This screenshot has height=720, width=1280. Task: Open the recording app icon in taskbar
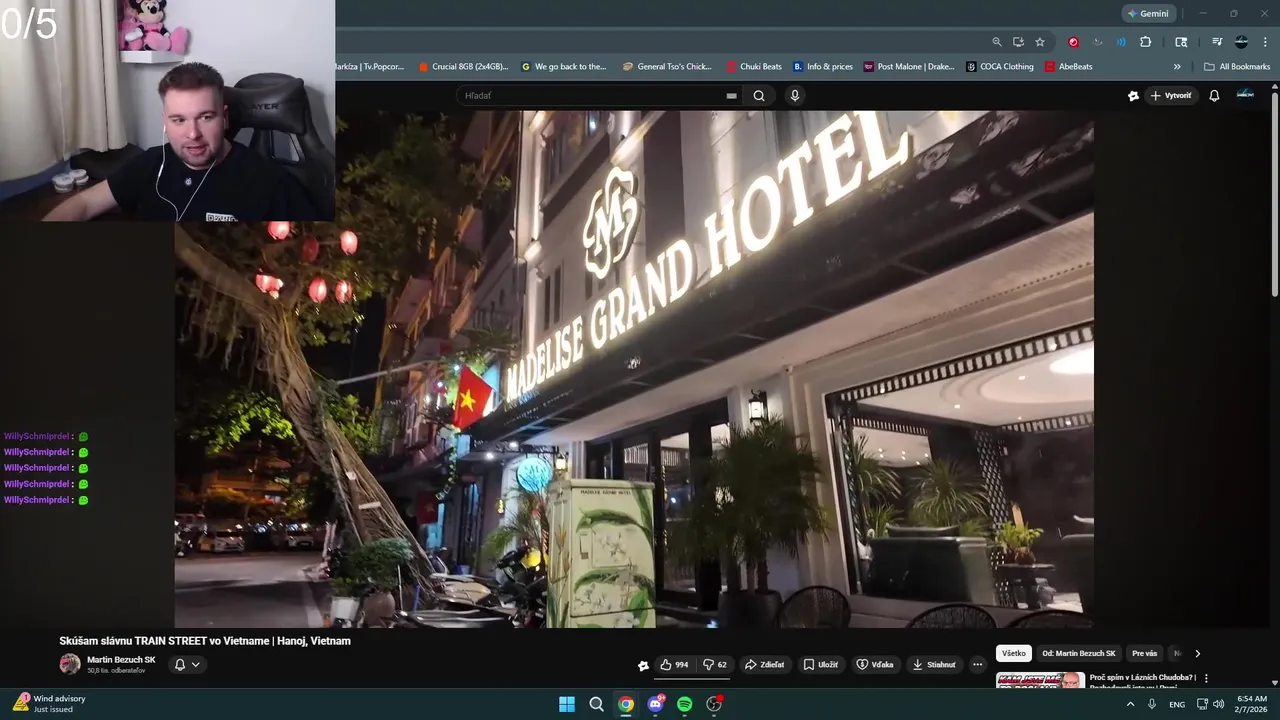pos(714,704)
